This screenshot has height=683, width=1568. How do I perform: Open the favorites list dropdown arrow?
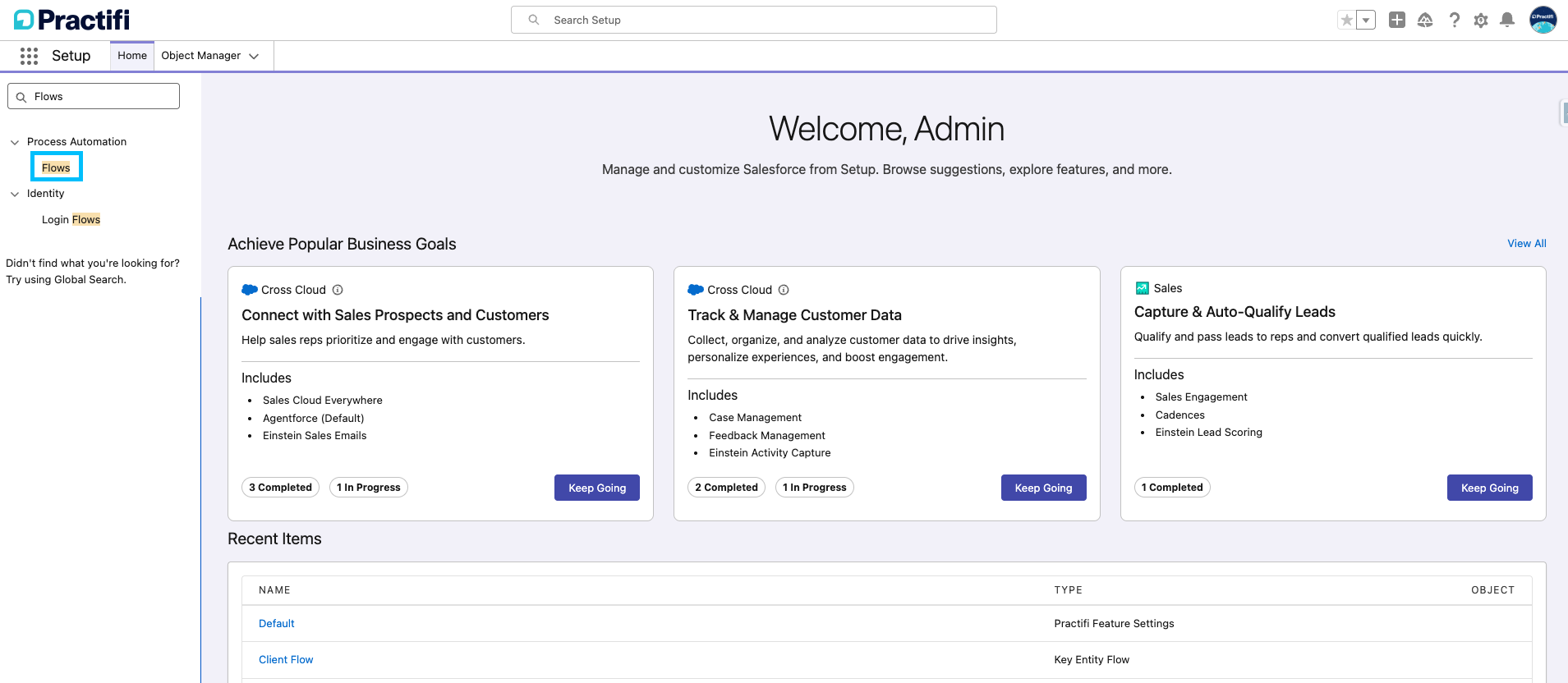(1366, 20)
